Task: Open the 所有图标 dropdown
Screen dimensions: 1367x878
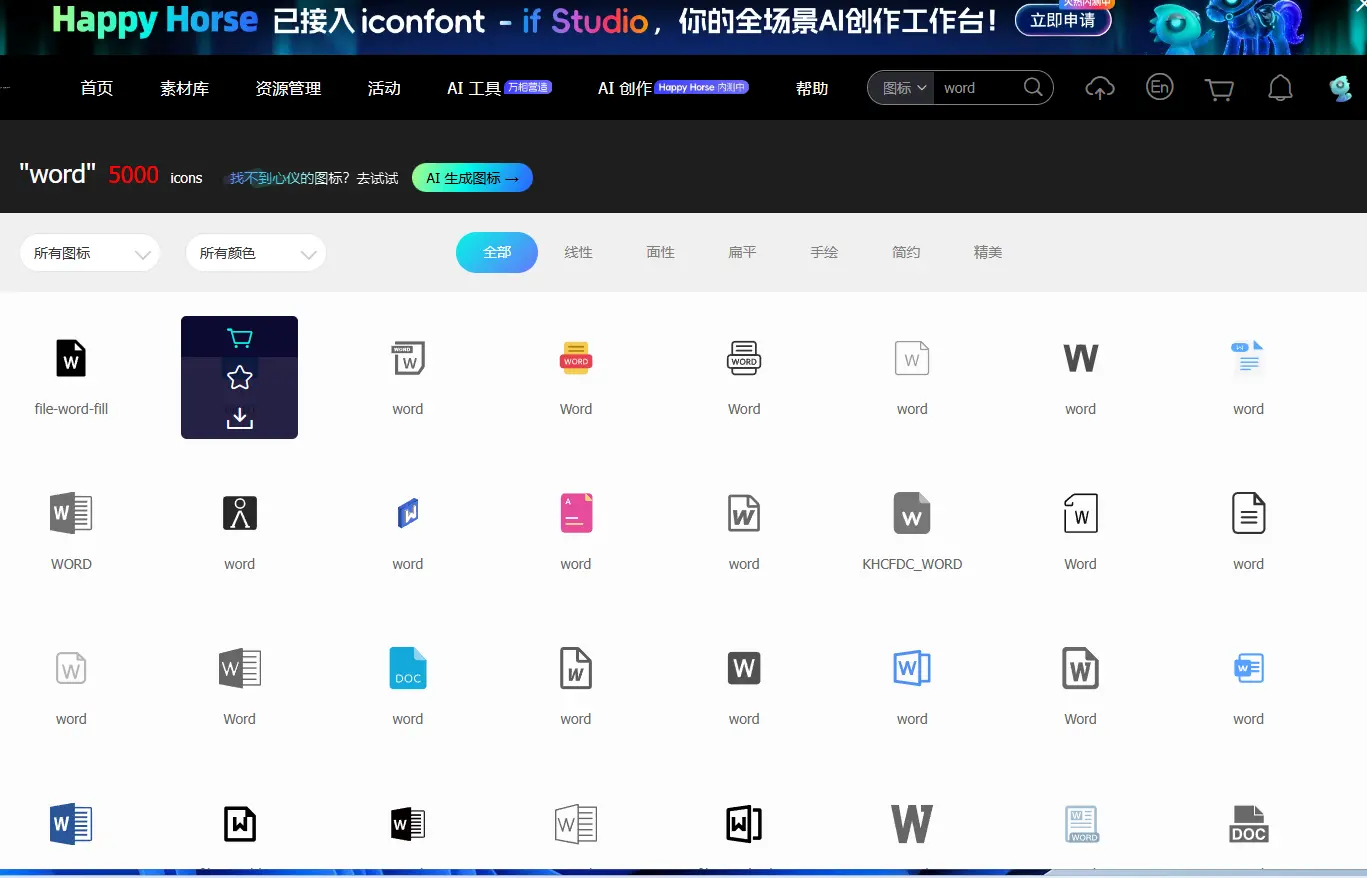Action: point(90,253)
